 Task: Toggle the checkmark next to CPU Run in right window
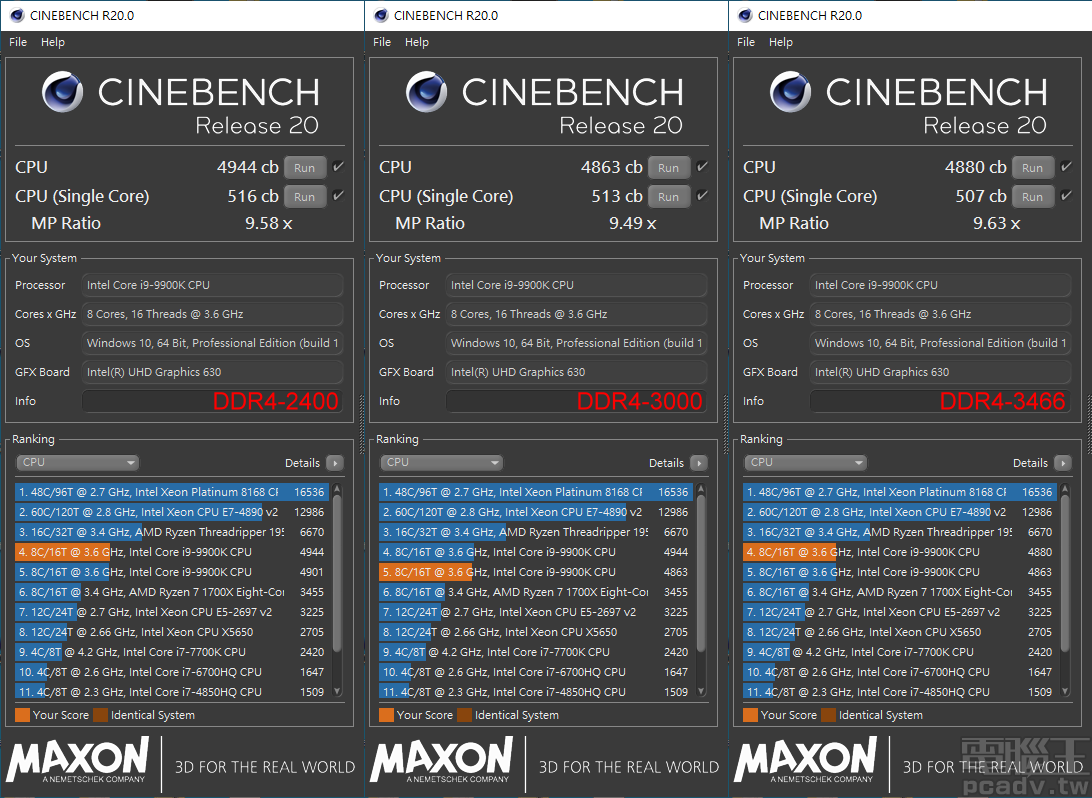tap(1067, 167)
